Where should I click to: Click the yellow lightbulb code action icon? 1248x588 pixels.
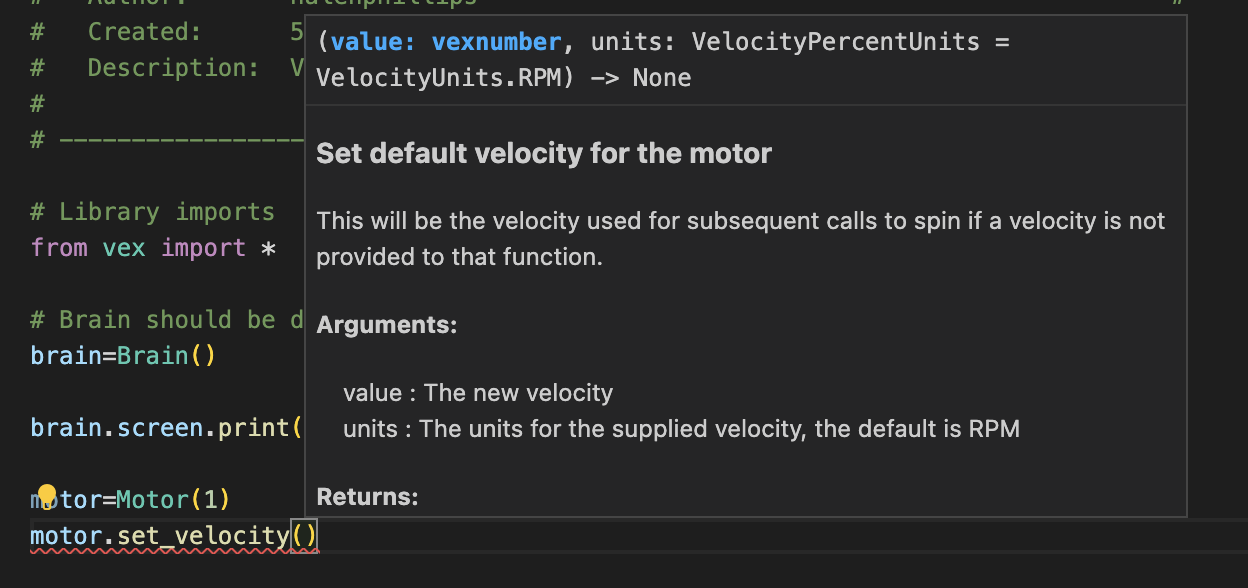pyautogui.click(x=46, y=493)
